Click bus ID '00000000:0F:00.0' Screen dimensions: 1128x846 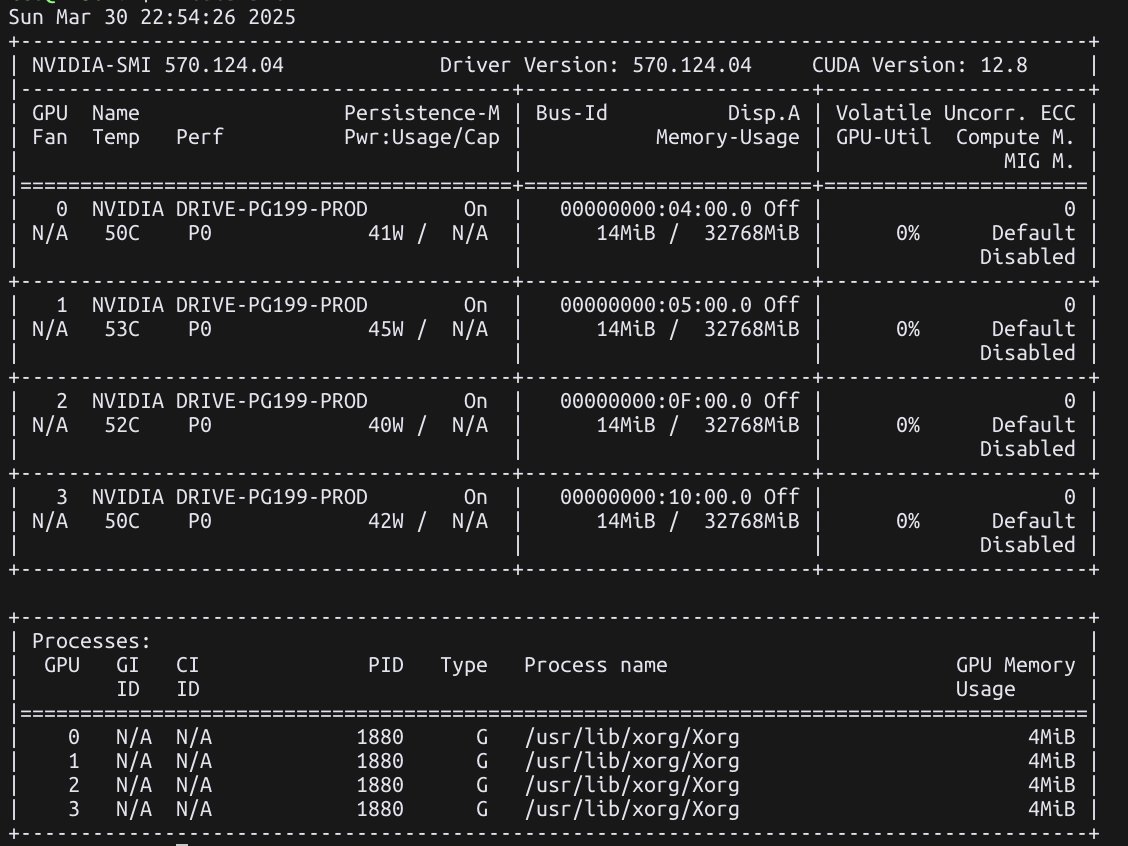pos(656,401)
